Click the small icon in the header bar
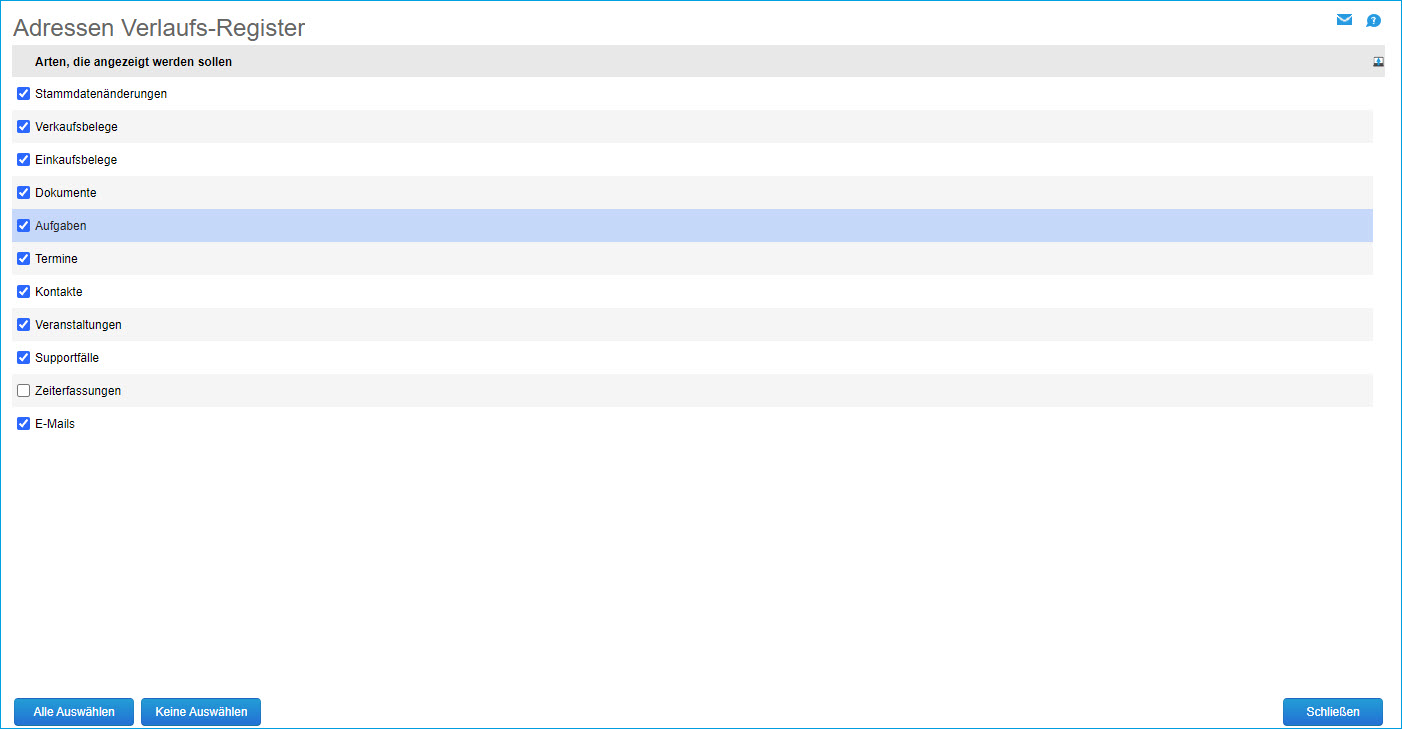Viewport: 1402px width, 729px height. pos(1379,61)
